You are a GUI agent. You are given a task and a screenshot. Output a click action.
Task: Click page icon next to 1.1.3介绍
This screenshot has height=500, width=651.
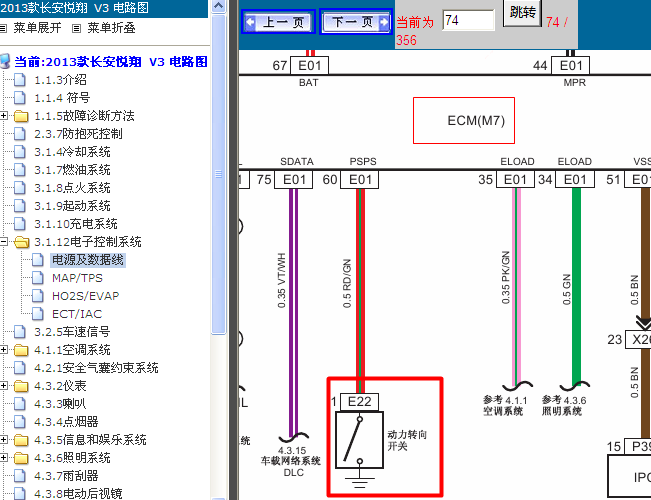click(20, 79)
